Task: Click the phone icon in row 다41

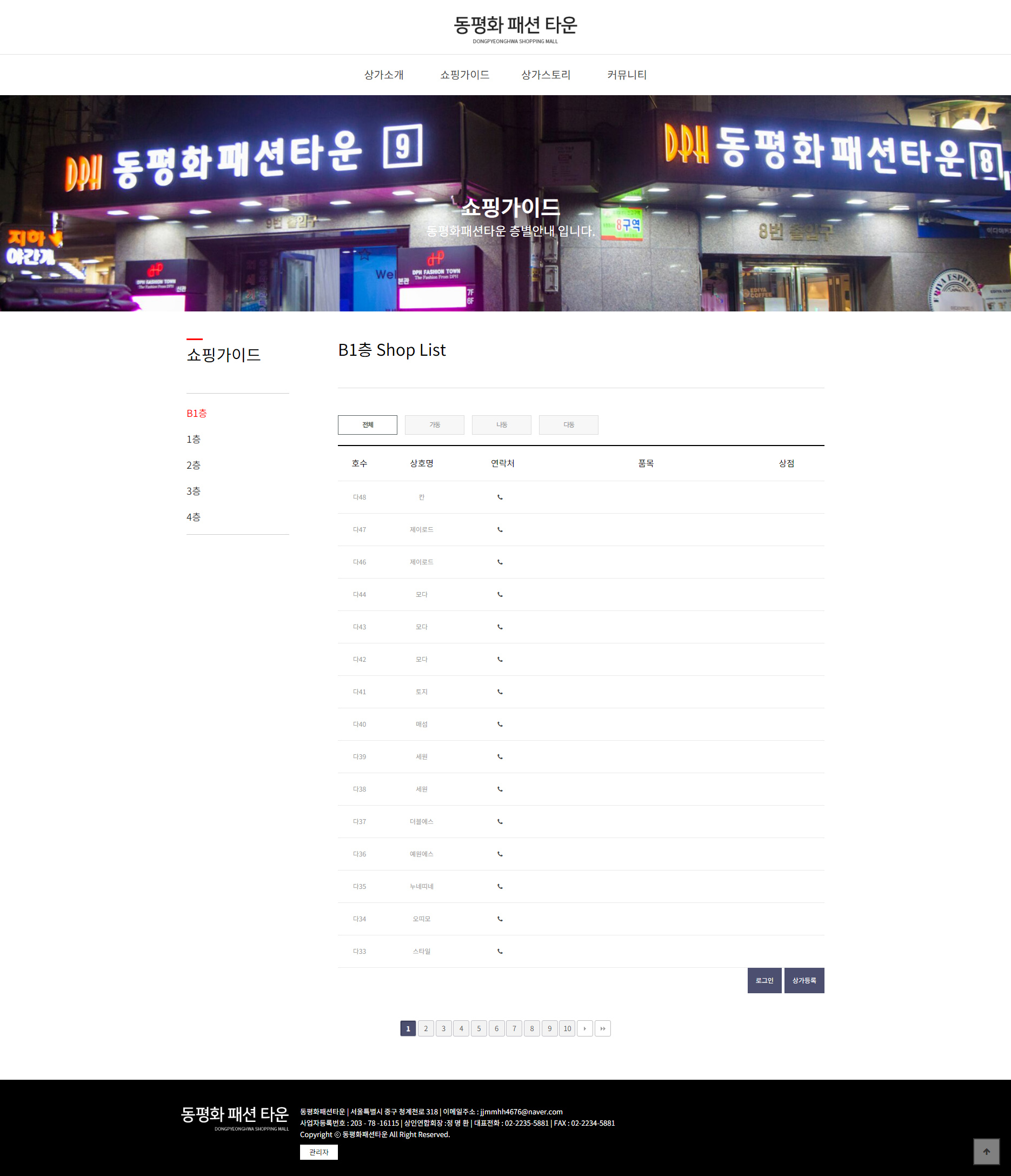Action: click(500, 692)
